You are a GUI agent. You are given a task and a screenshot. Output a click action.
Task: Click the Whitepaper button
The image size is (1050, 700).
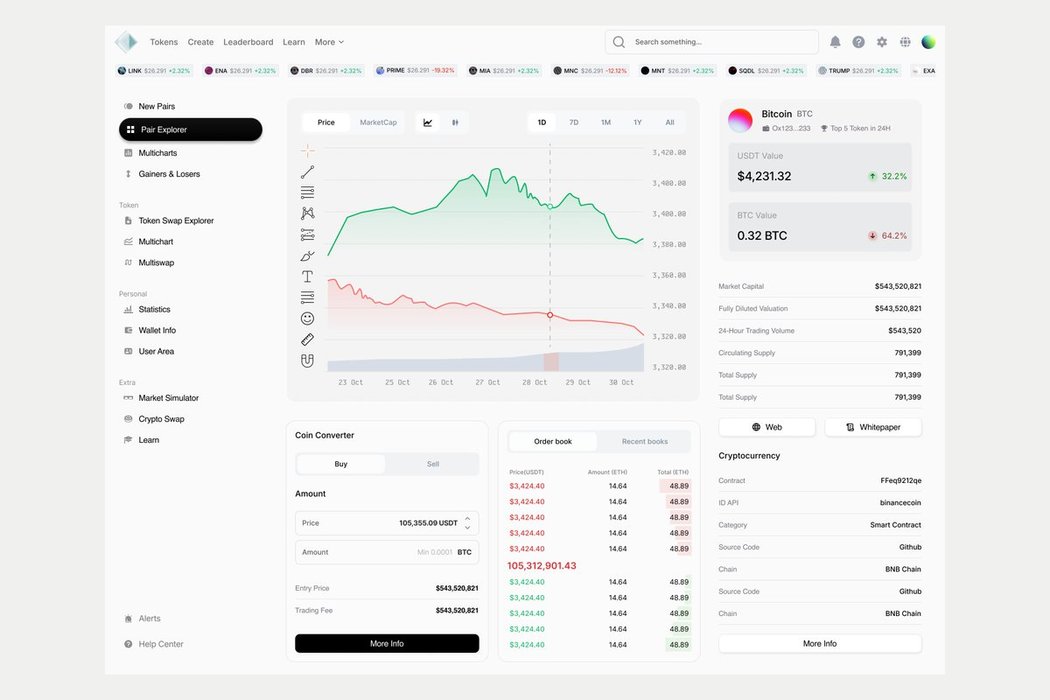872,427
